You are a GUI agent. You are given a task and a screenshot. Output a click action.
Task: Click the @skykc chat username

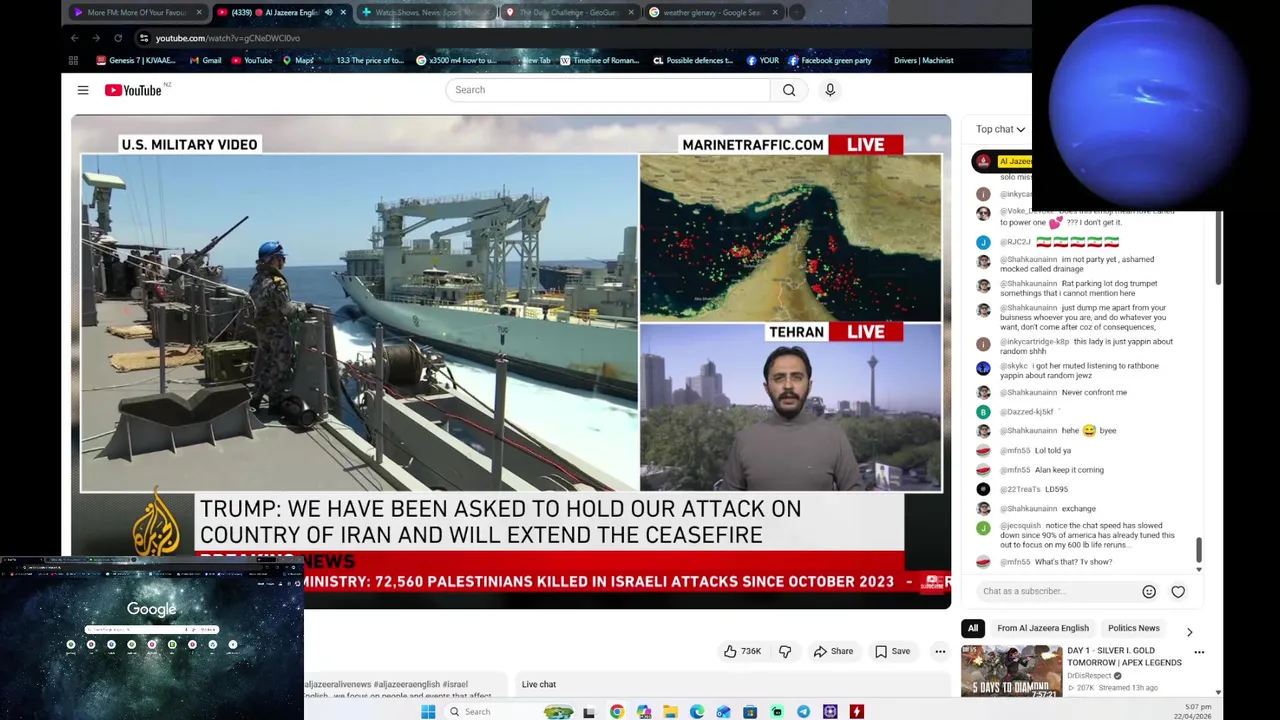[x=1013, y=366]
